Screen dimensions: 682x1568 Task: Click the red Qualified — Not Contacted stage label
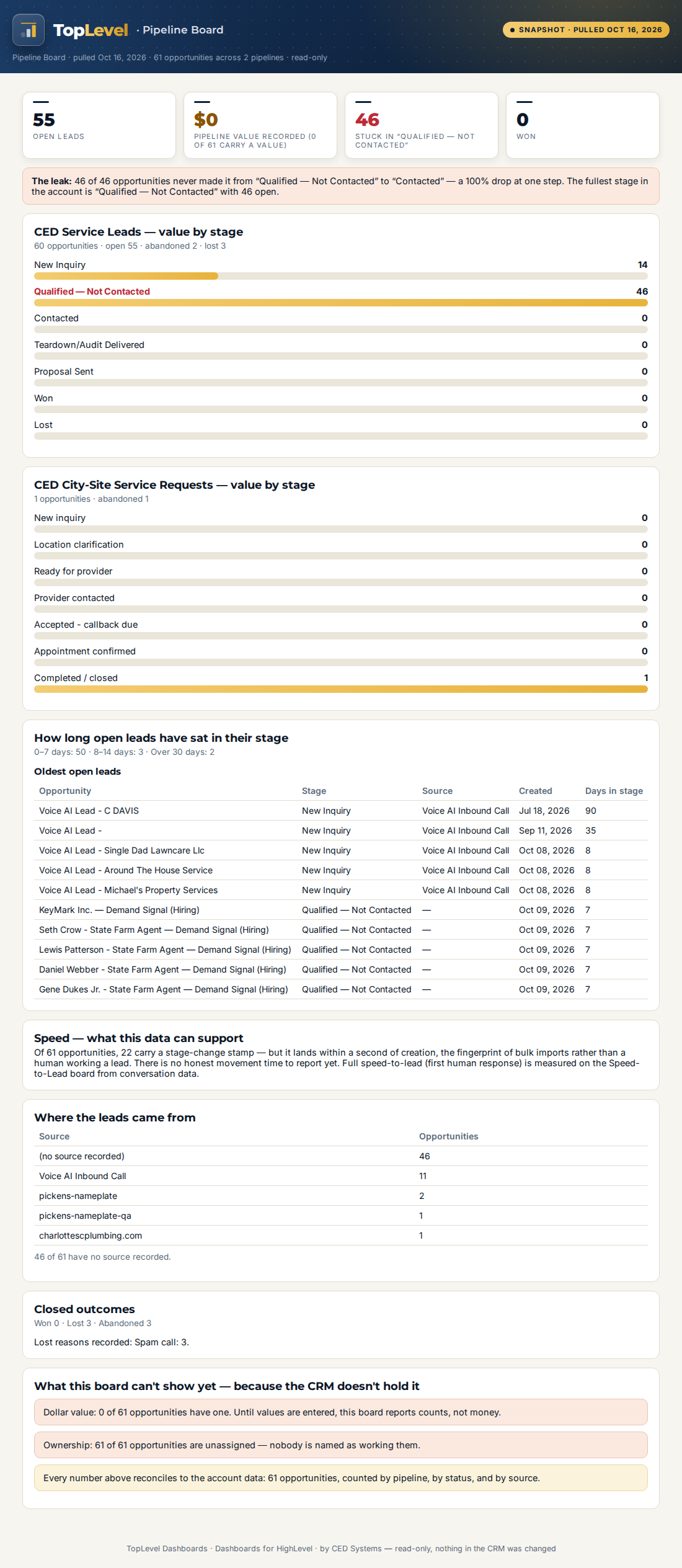pos(92,292)
